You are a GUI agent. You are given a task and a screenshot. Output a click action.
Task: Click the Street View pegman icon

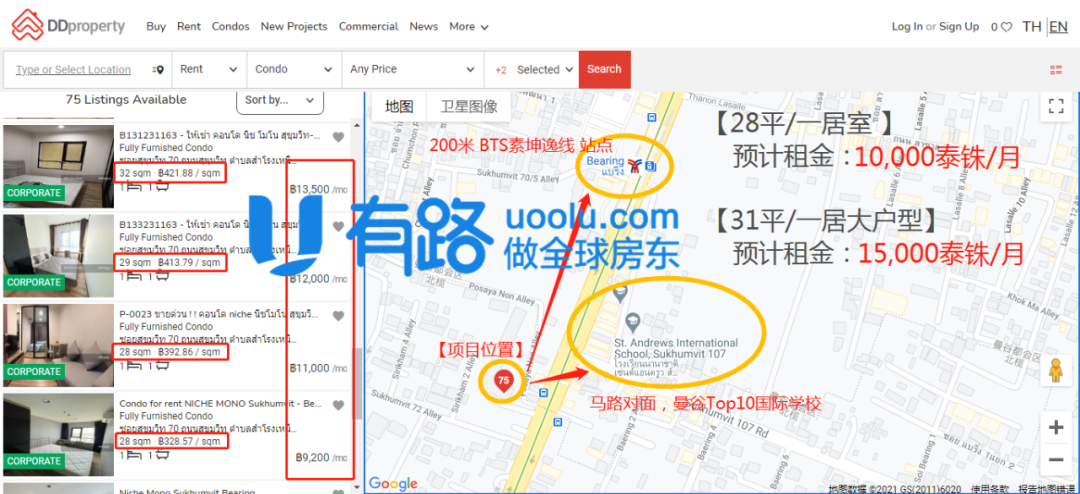tap(1056, 371)
